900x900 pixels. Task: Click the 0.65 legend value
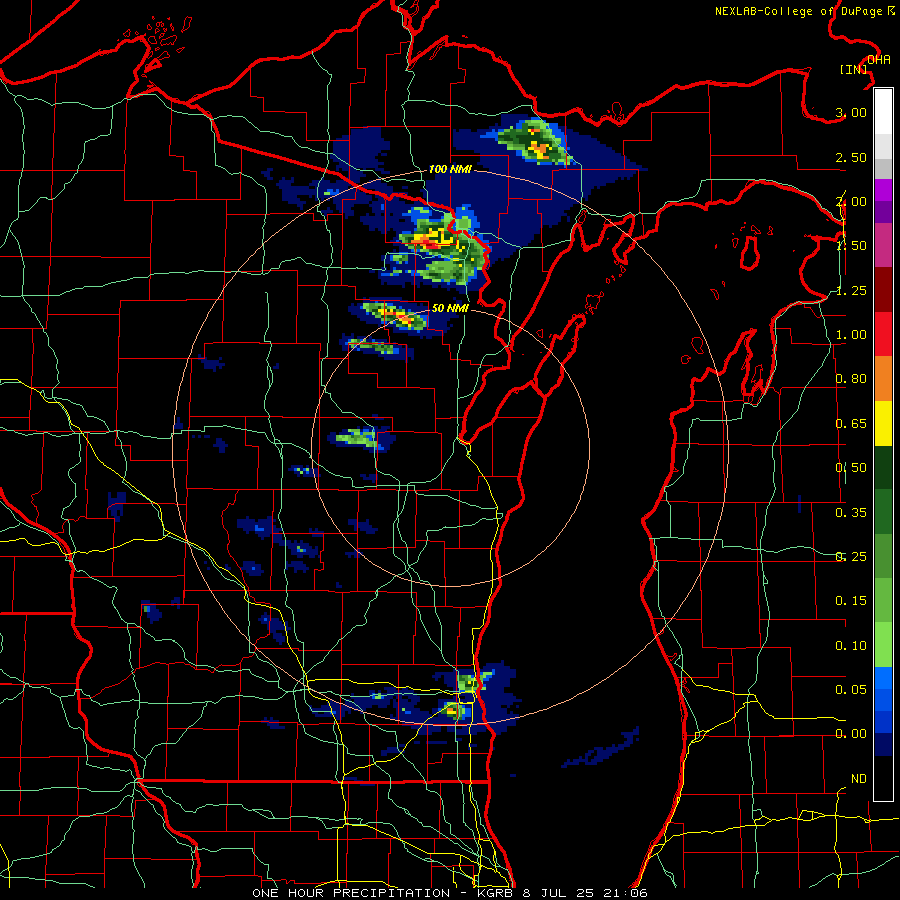(x=851, y=424)
